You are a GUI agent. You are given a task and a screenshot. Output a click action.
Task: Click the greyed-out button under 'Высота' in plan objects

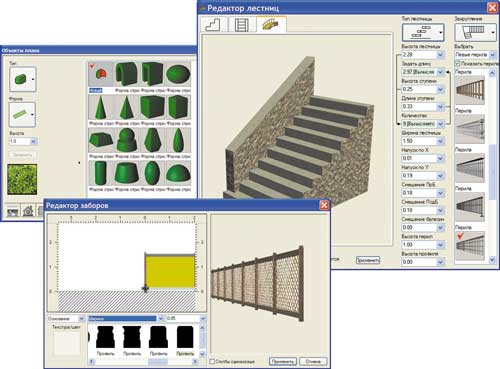22,155
